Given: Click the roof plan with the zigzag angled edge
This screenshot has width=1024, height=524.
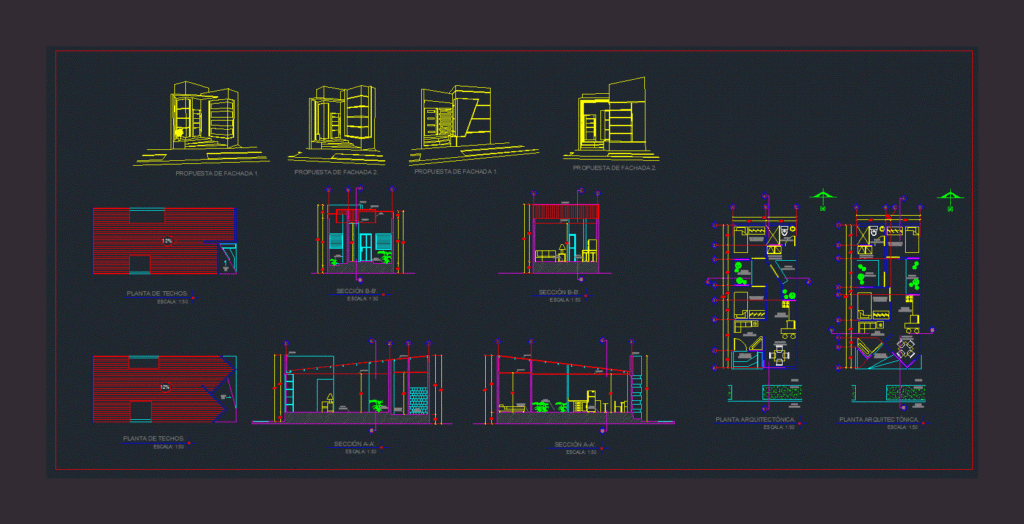Looking at the screenshot, I should 165,389.
